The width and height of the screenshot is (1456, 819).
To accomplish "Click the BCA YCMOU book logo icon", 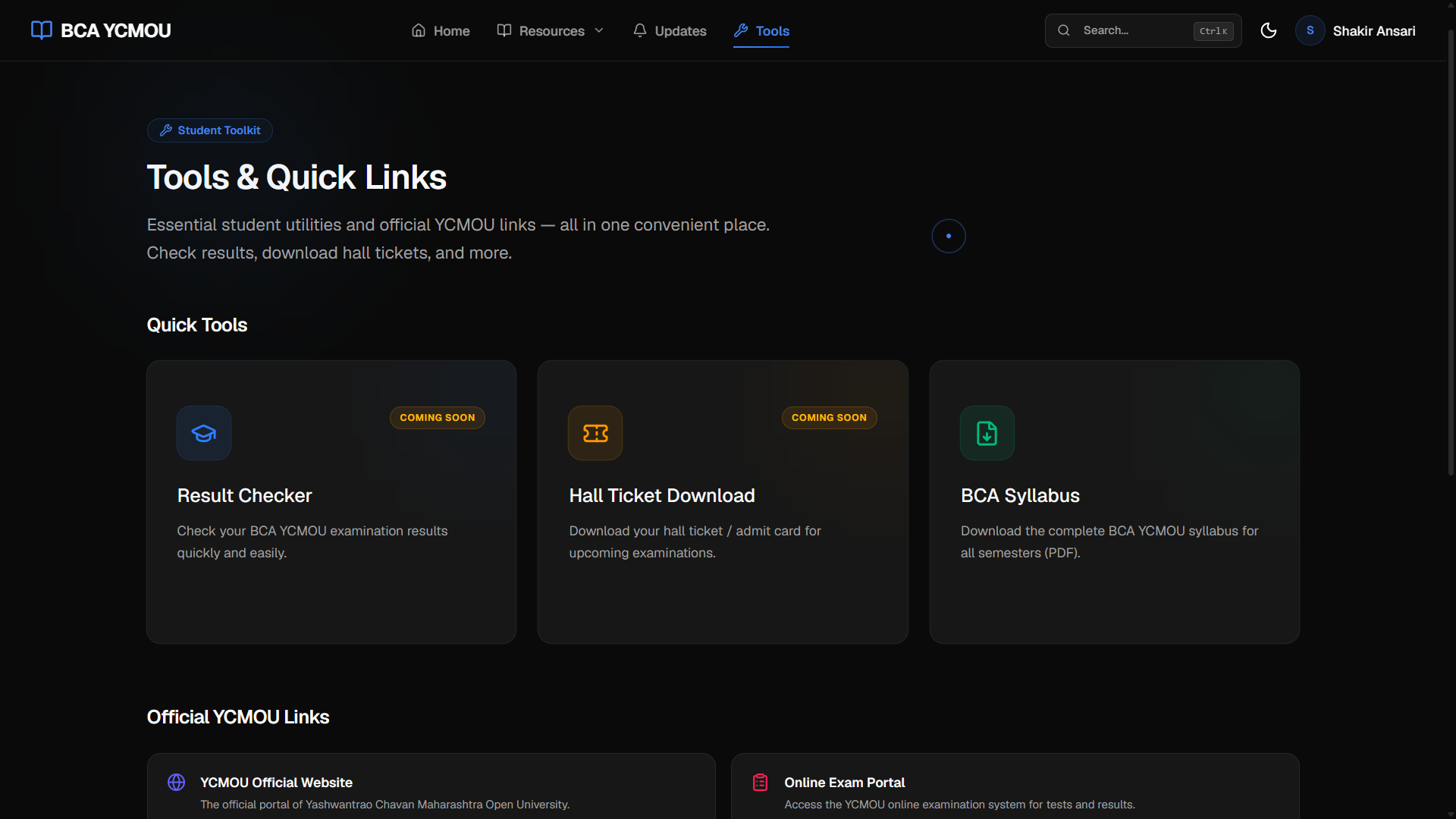I will point(42,30).
